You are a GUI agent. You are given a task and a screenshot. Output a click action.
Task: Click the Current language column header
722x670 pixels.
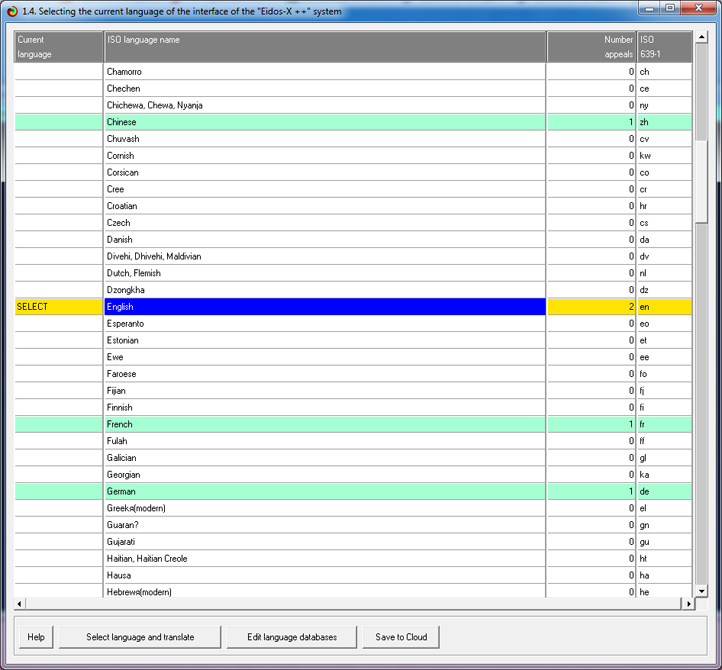pyautogui.click(x=58, y=47)
